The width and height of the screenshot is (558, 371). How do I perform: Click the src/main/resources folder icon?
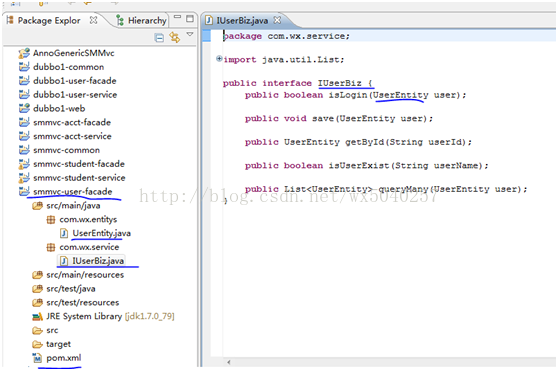[37, 275]
